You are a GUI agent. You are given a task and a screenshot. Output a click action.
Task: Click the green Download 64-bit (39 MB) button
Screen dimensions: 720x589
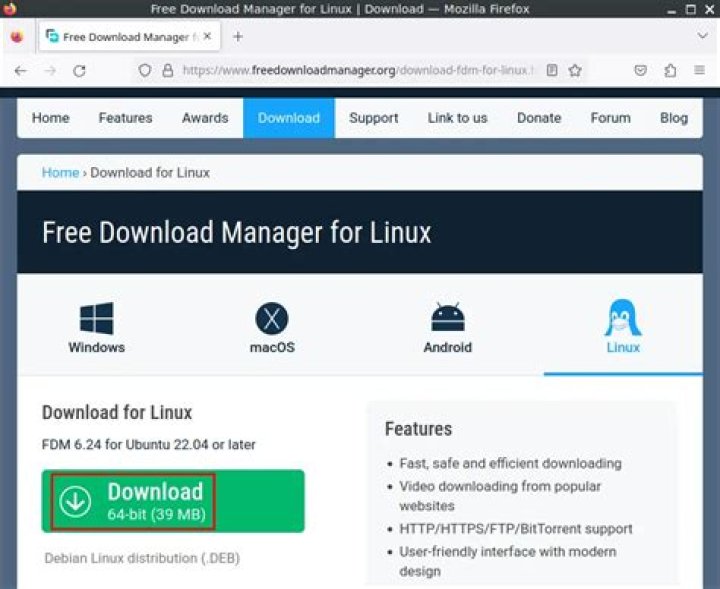point(173,501)
